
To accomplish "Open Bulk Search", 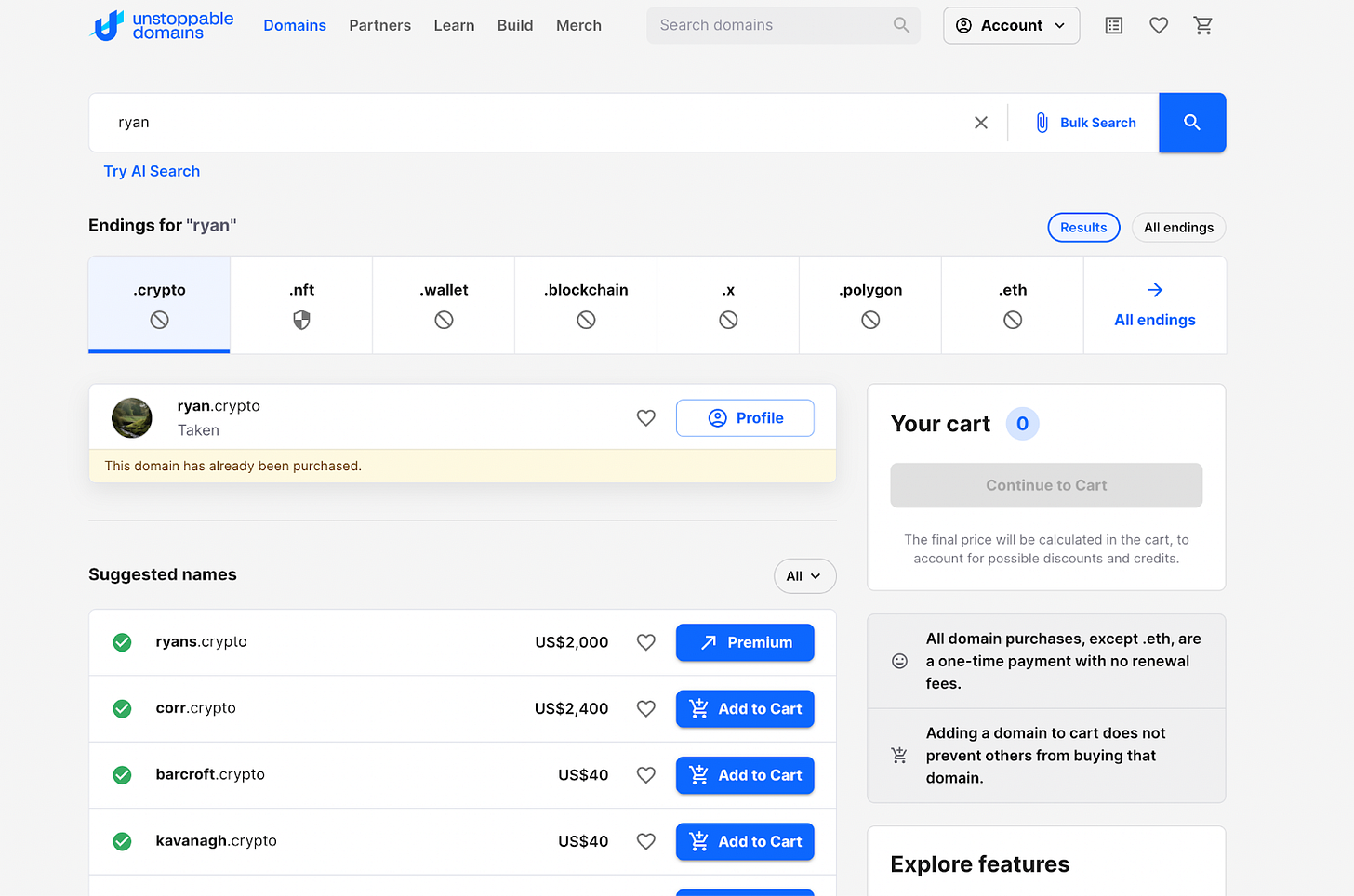I will click(1085, 123).
